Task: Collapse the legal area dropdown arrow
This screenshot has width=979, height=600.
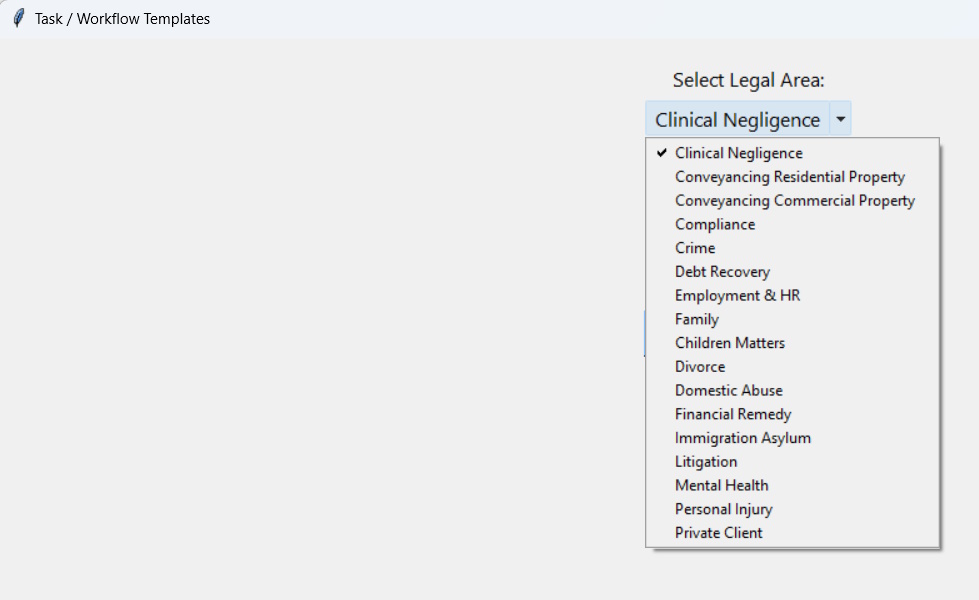Action: (x=841, y=120)
